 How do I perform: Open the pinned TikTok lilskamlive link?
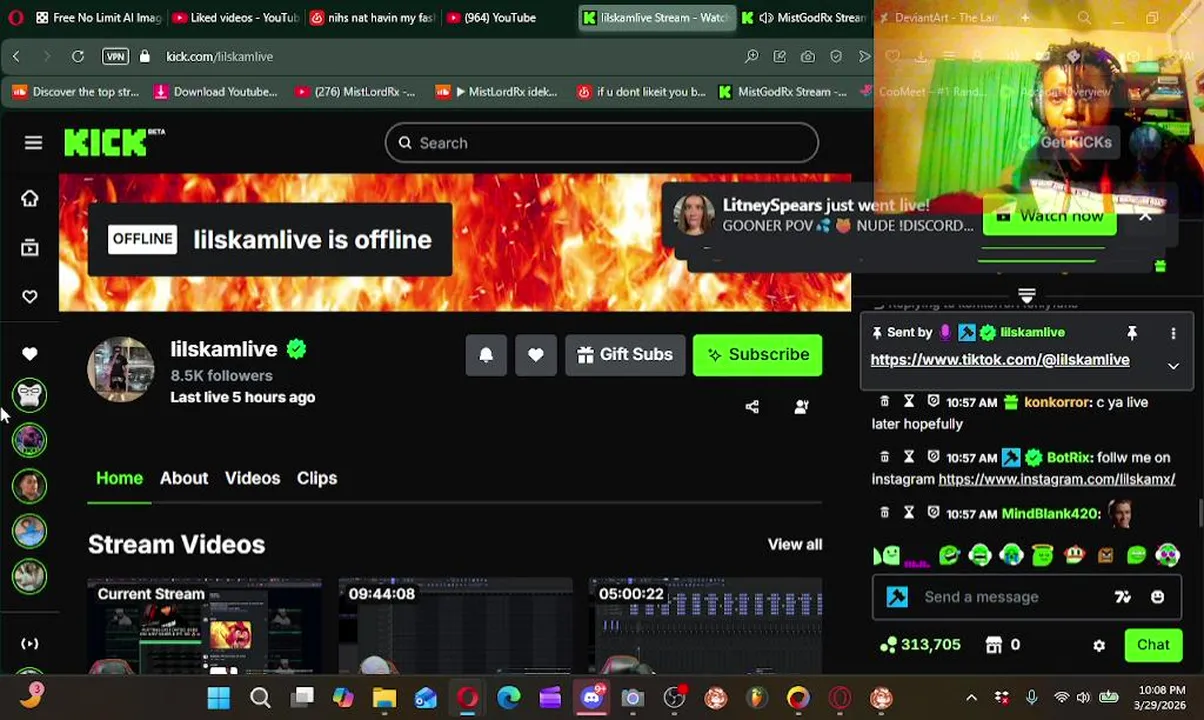(x=1000, y=360)
